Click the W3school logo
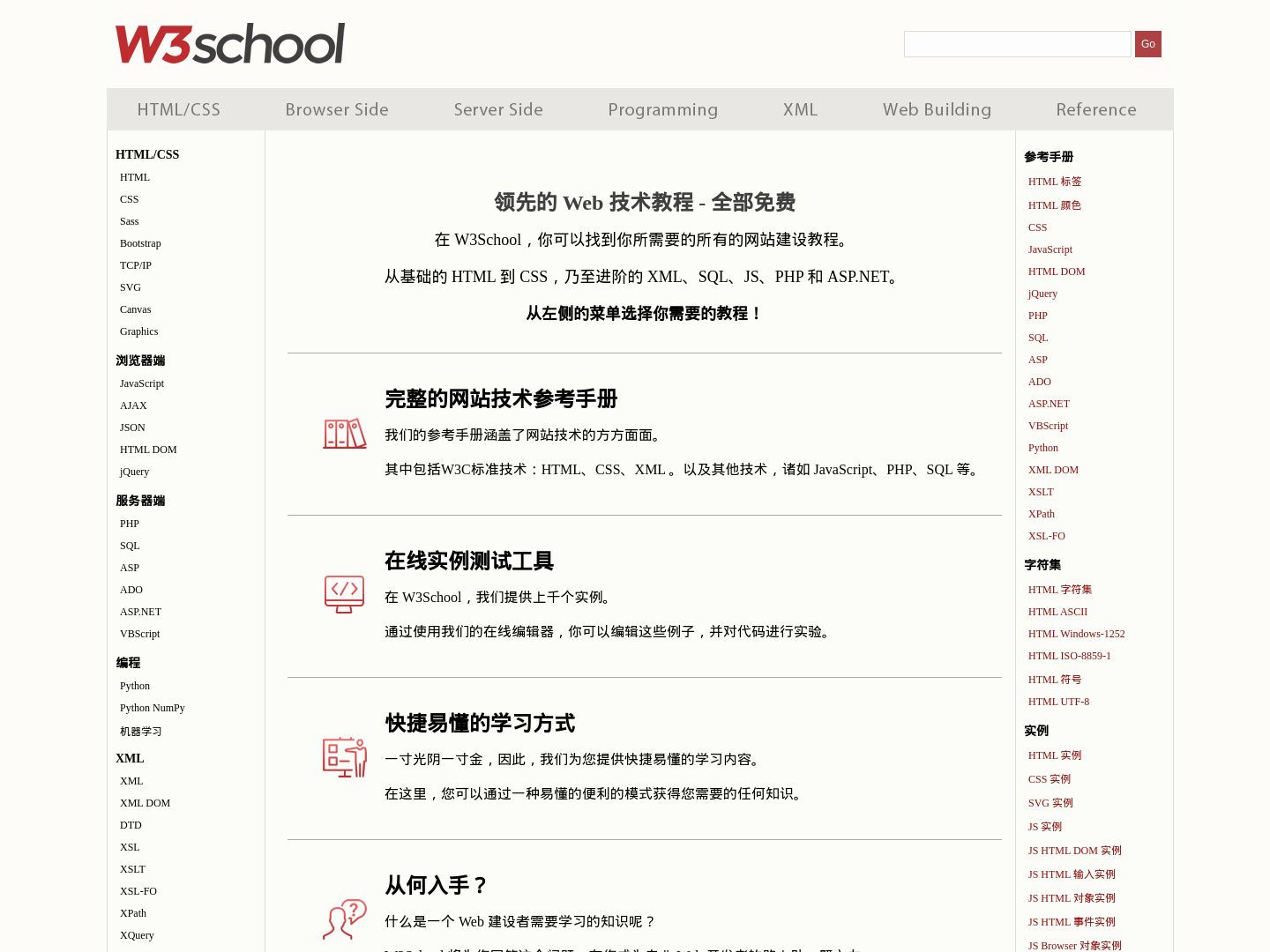 pyautogui.click(x=229, y=44)
